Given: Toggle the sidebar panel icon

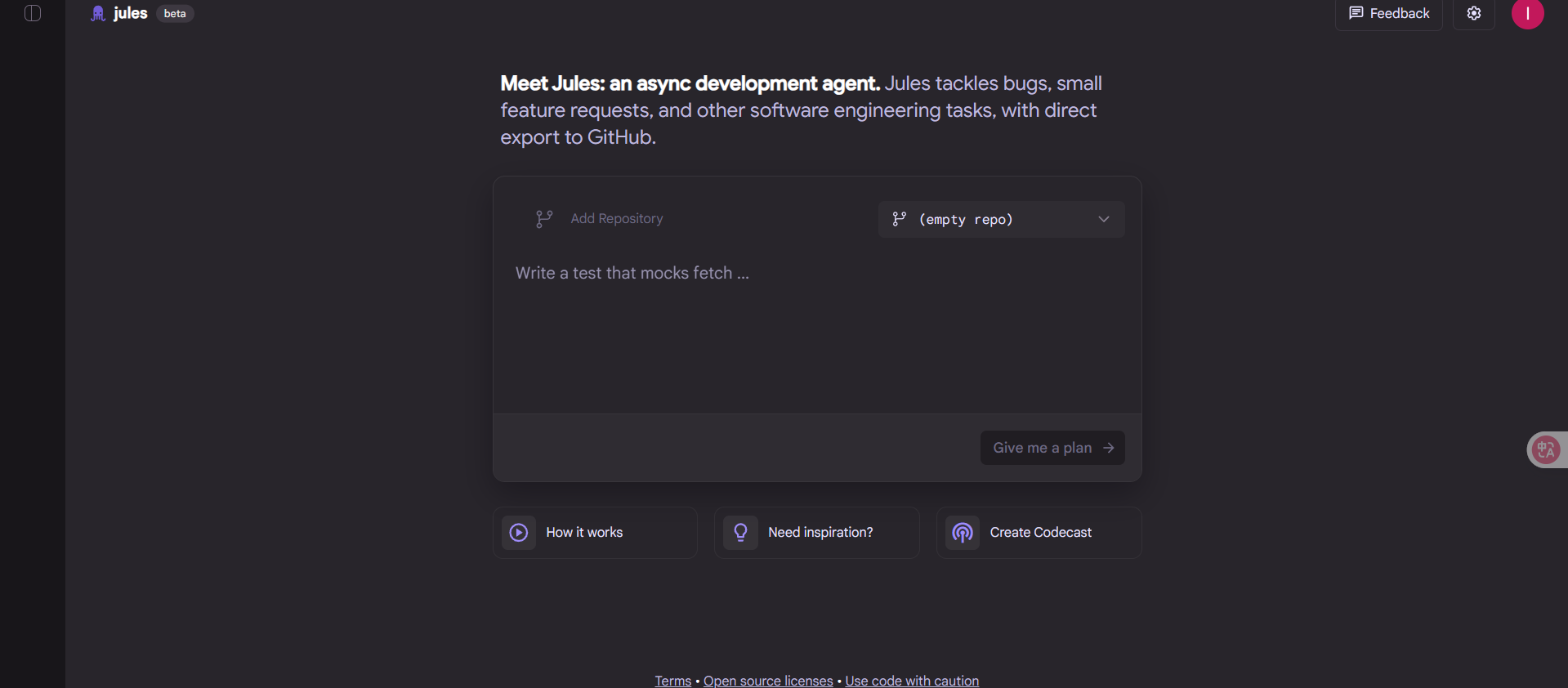Looking at the screenshot, I should (x=33, y=13).
